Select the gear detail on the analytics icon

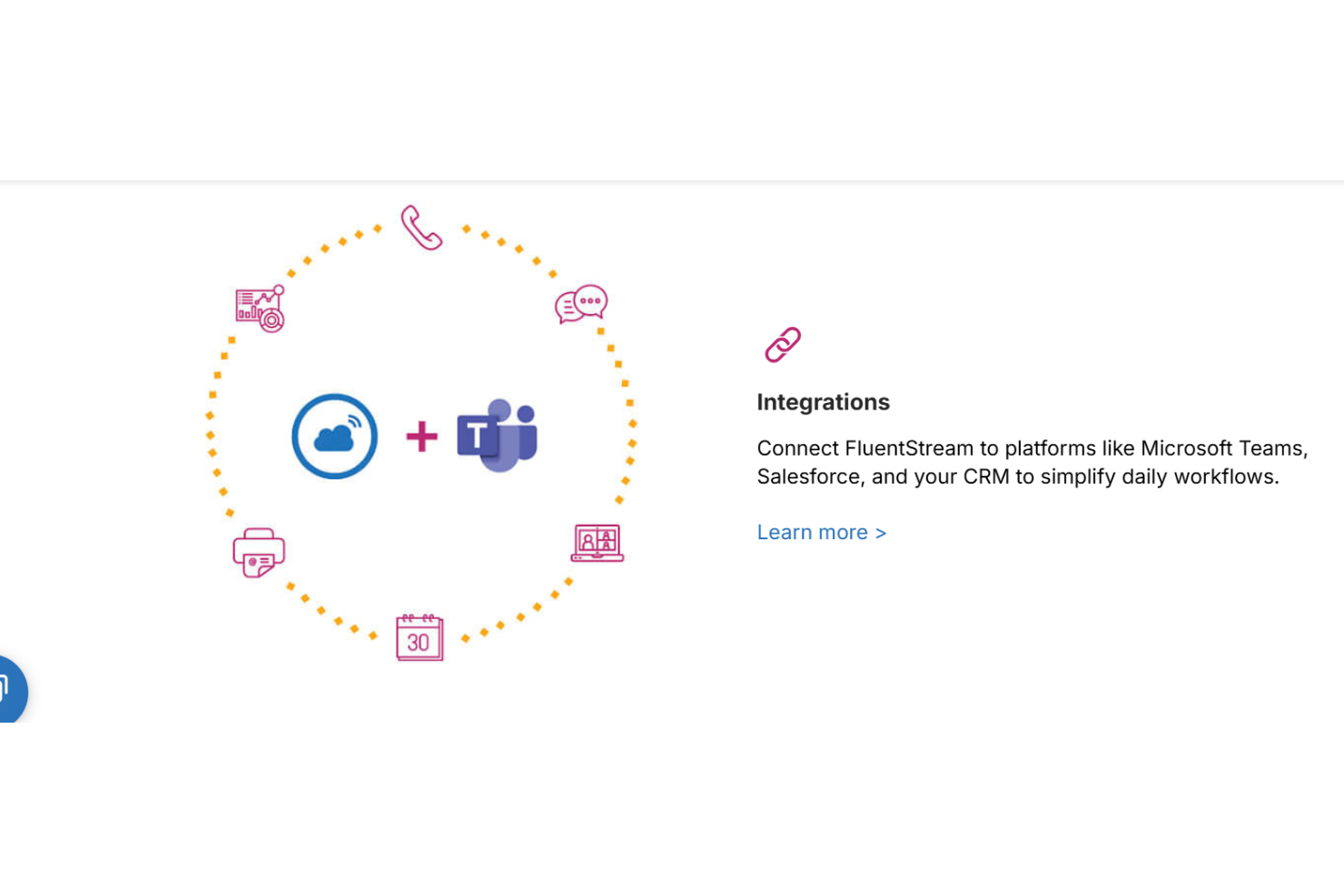pos(272,320)
